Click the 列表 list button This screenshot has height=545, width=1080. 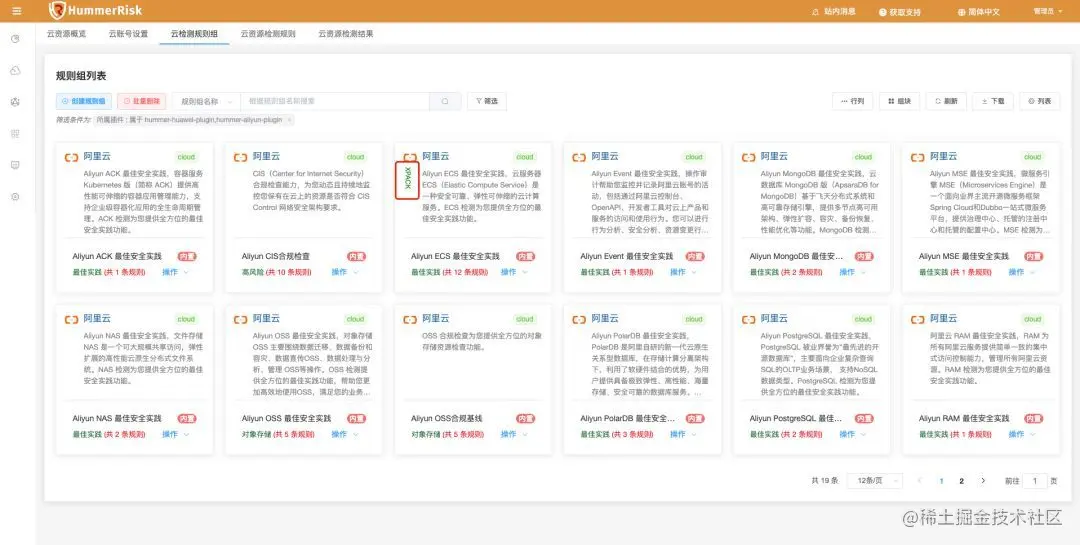coord(1039,101)
